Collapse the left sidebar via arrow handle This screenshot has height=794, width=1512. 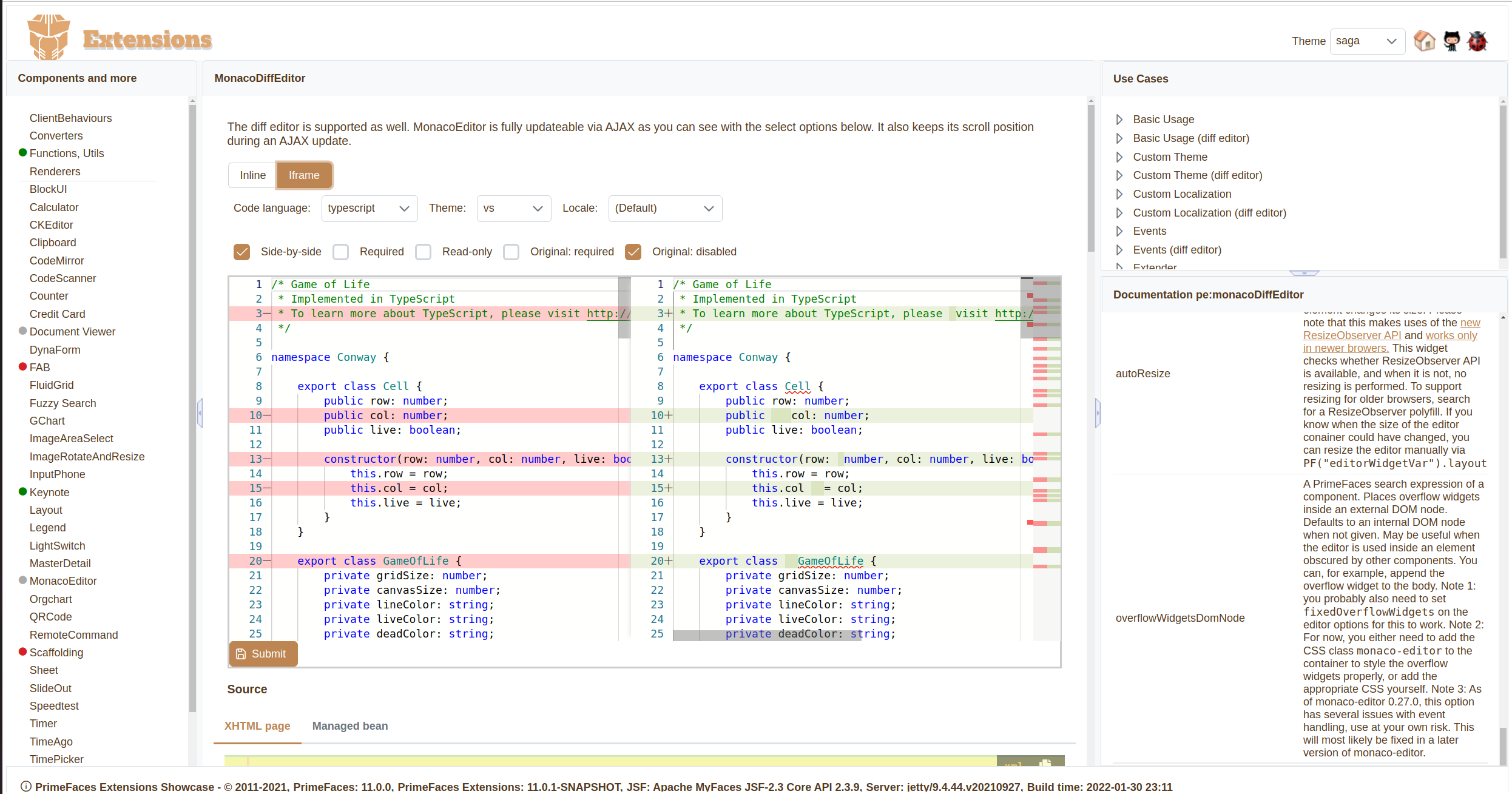click(x=200, y=412)
